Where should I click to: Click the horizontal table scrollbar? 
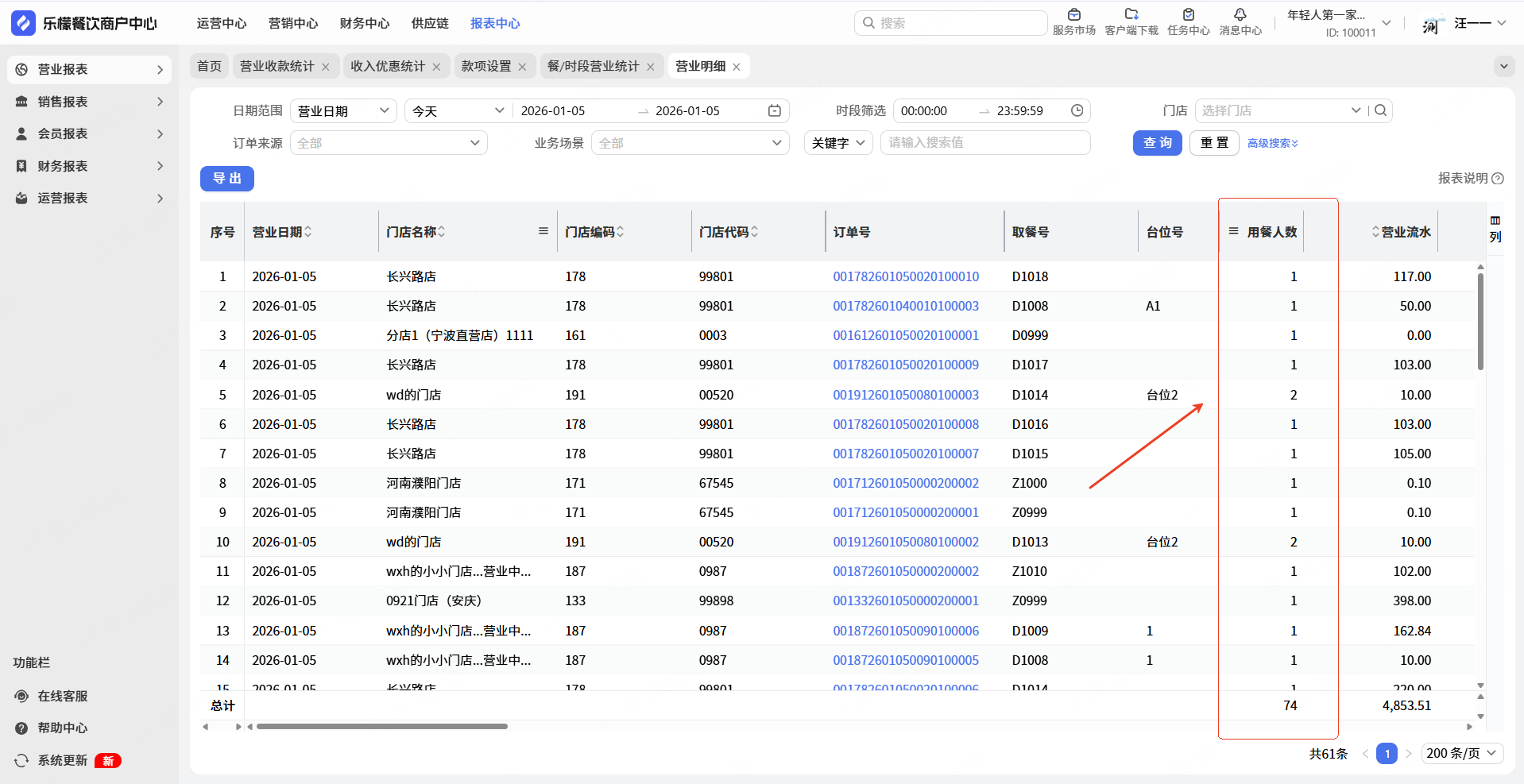tap(382, 726)
